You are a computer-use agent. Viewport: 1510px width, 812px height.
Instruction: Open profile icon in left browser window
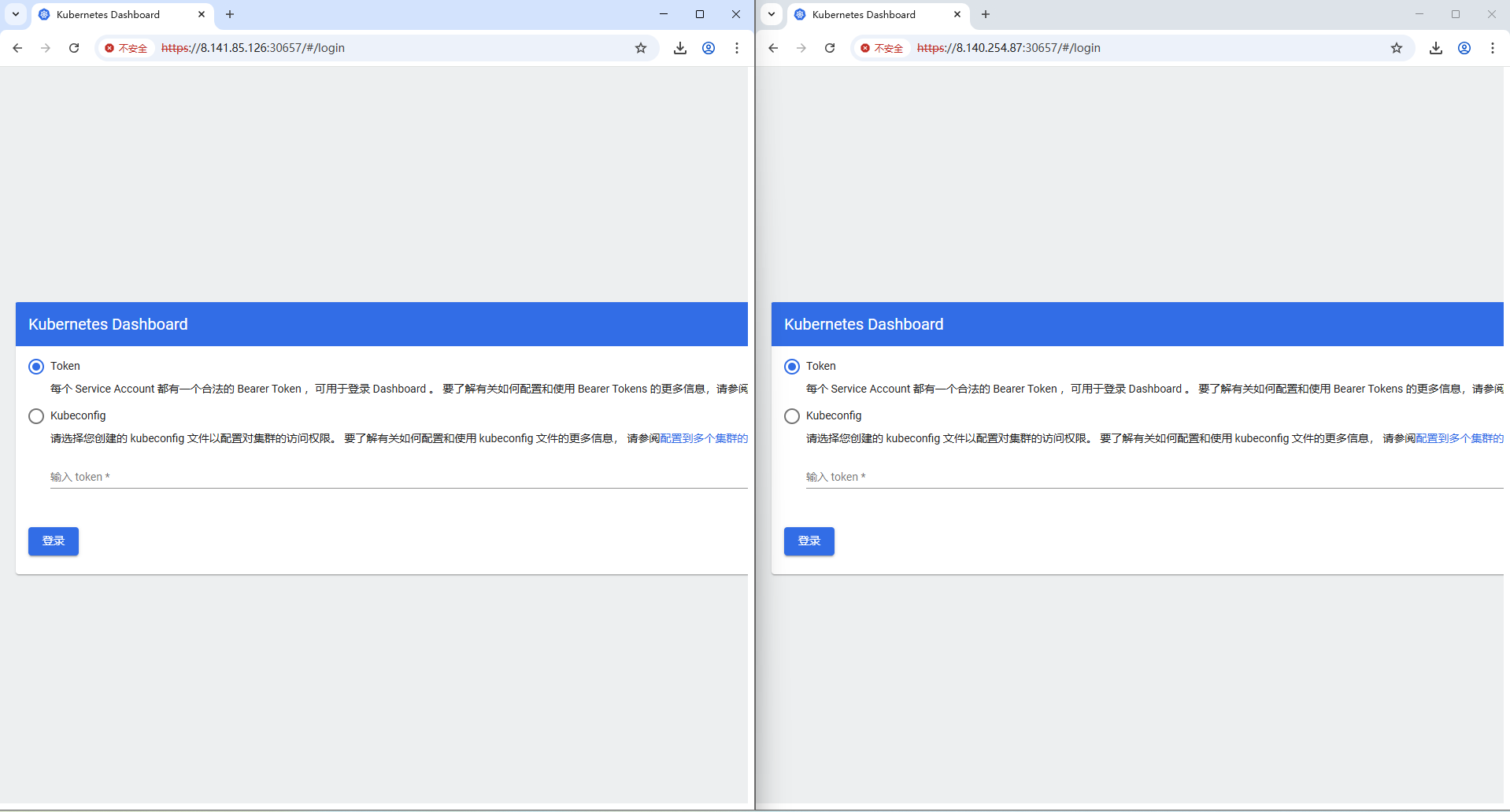click(x=709, y=48)
